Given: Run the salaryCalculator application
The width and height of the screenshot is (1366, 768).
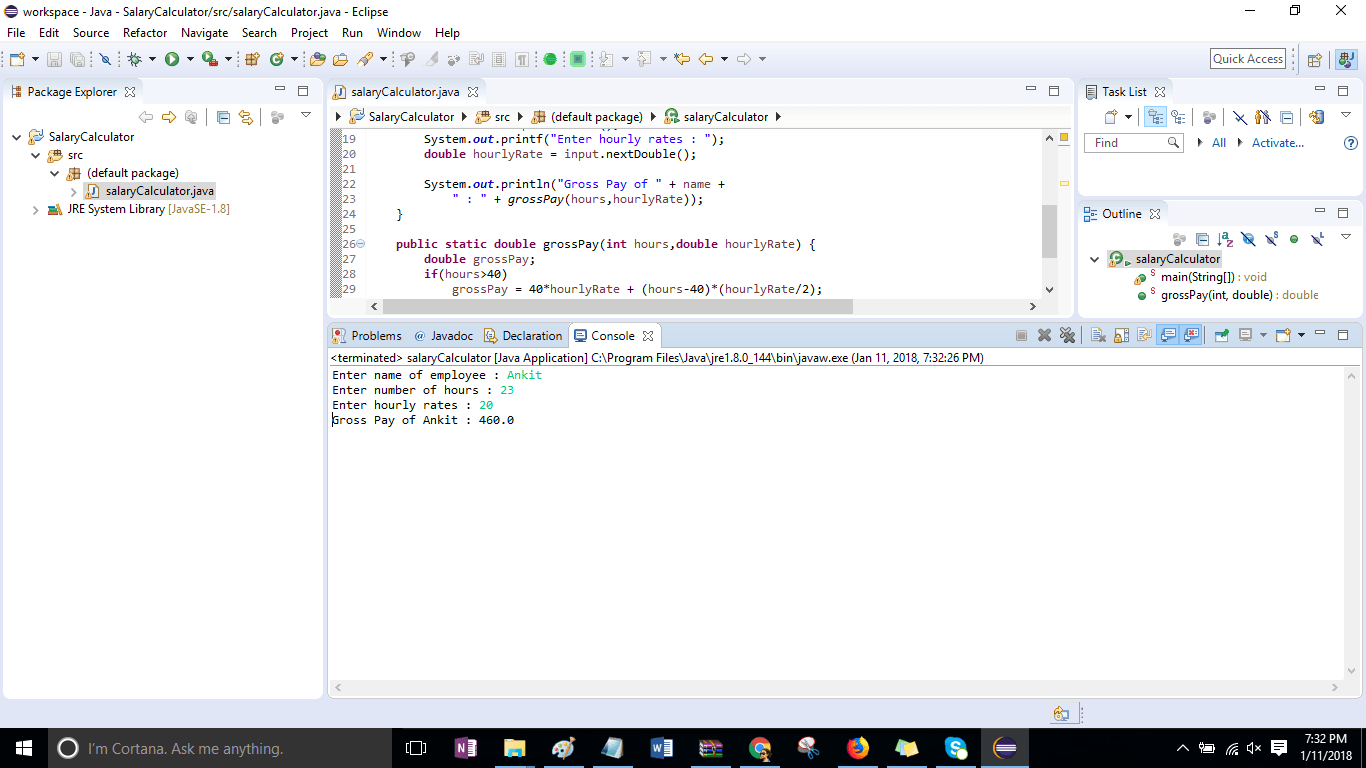Looking at the screenshot, I should [173, 58].
